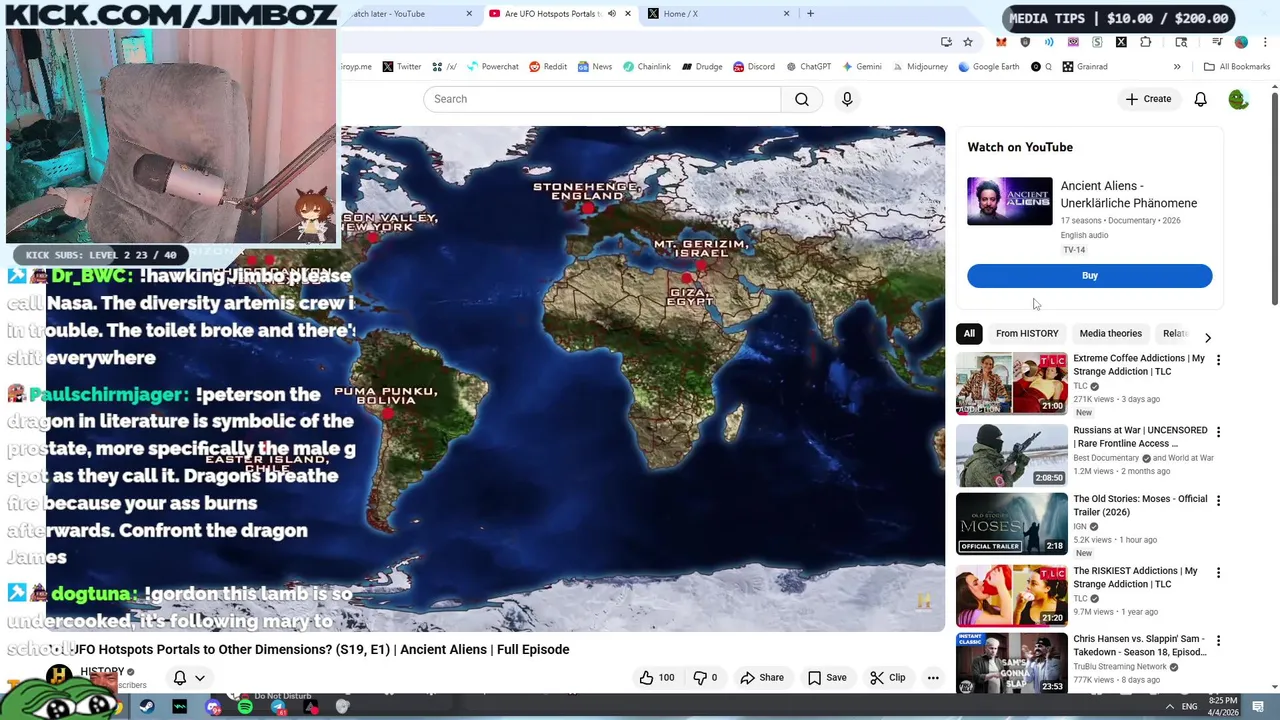Select the Media theories filter chip

coord(1110,333)
